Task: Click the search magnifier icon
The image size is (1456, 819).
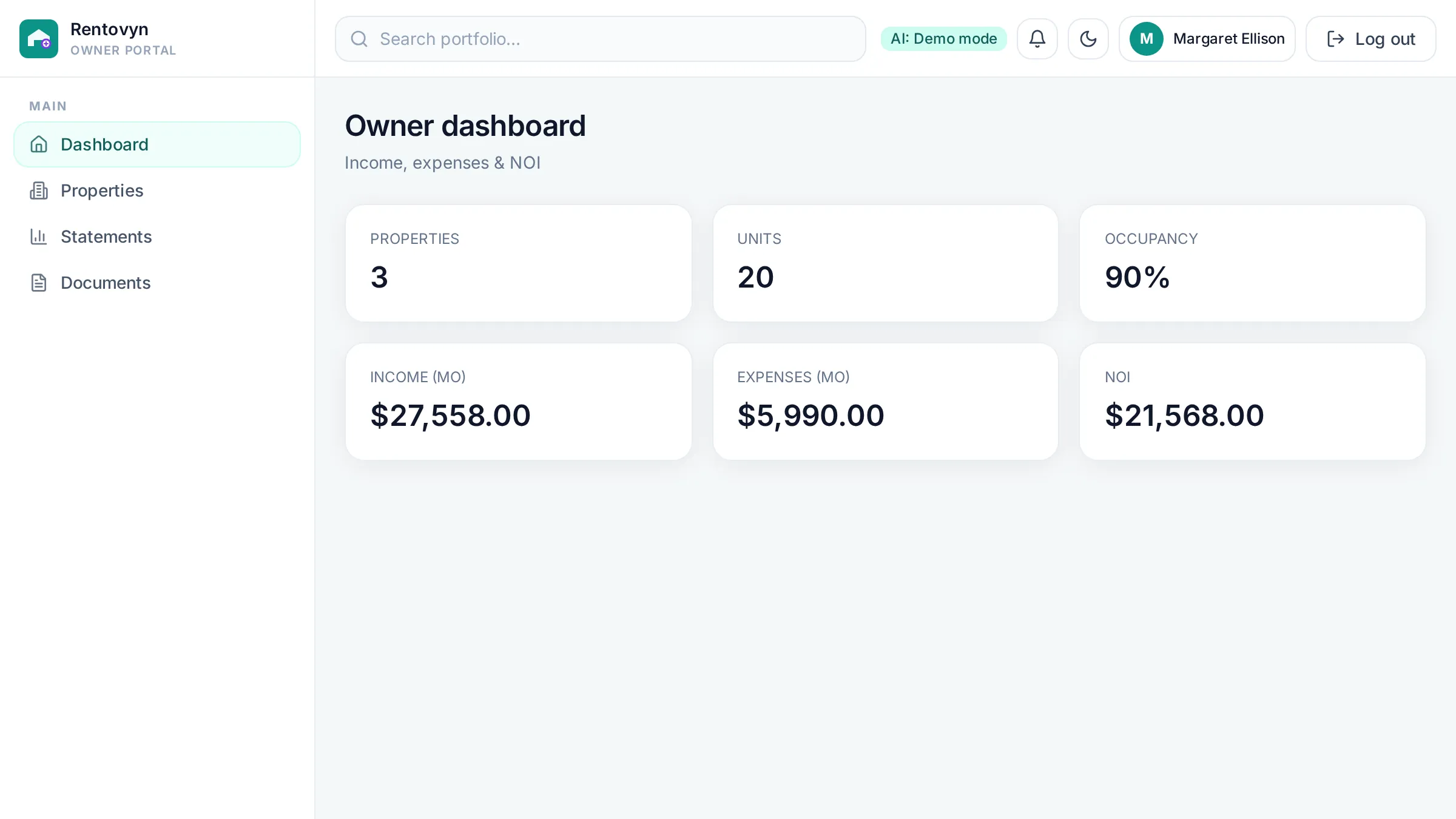Action: click(x=359, y=39)
